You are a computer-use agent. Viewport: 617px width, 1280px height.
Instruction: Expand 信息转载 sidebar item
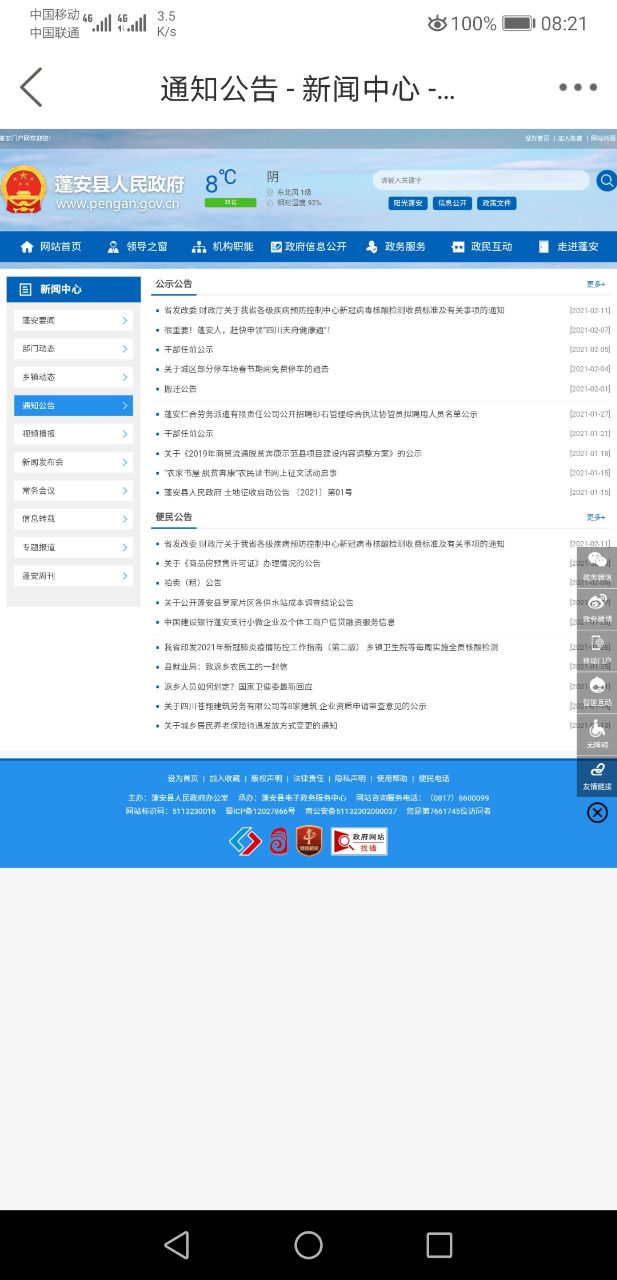point(73,519)
